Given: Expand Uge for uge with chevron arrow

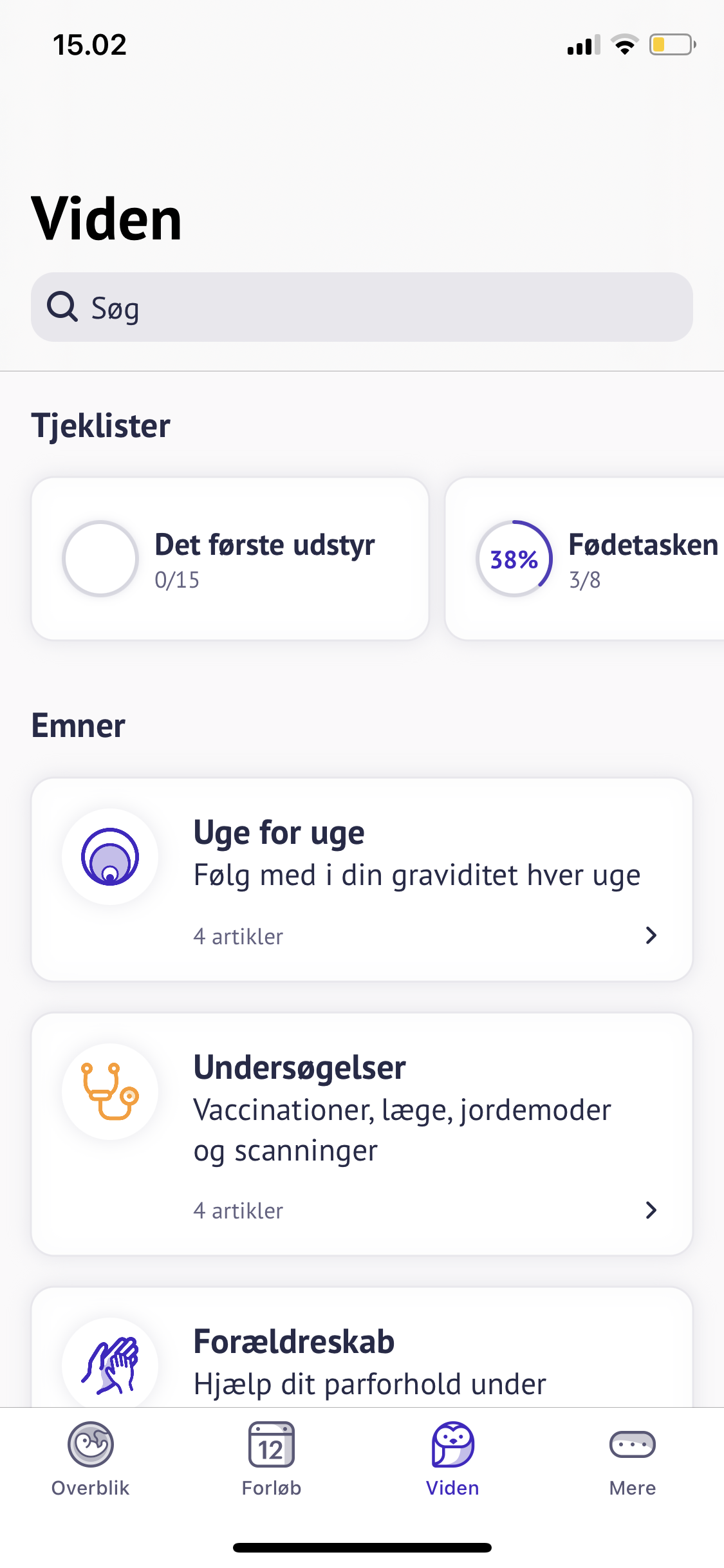Looking at the screenshot, I should pos(651,935).
